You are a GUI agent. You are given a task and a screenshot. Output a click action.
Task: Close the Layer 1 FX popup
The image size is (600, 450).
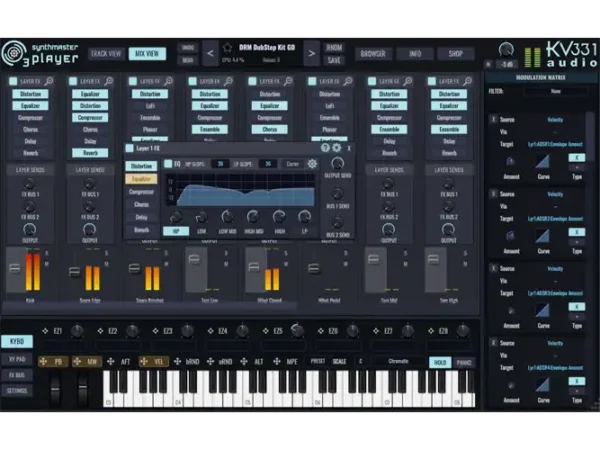click(x=349, y=148)
